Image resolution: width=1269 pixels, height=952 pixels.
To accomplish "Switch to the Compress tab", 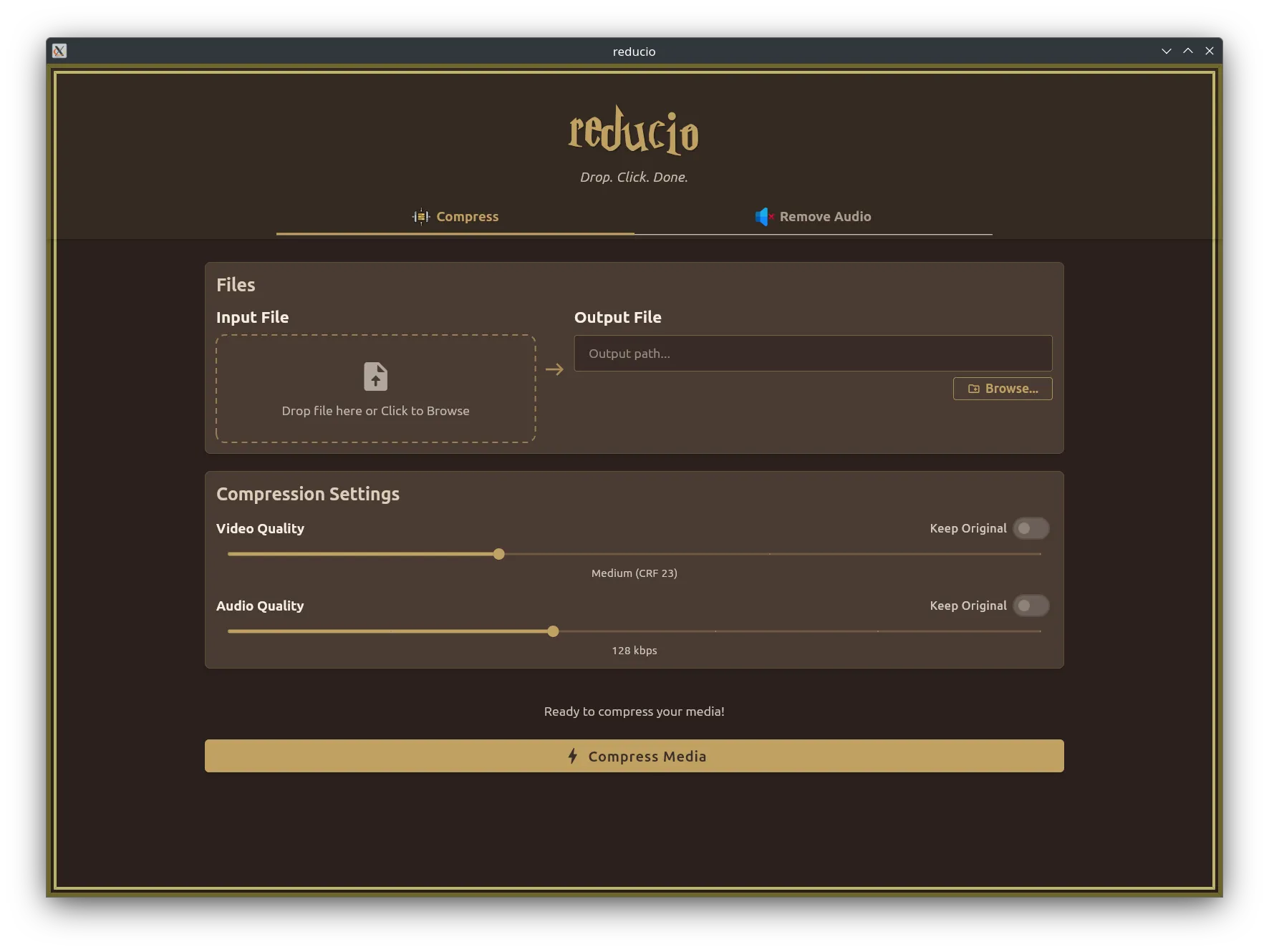I will tap(455, 217).
